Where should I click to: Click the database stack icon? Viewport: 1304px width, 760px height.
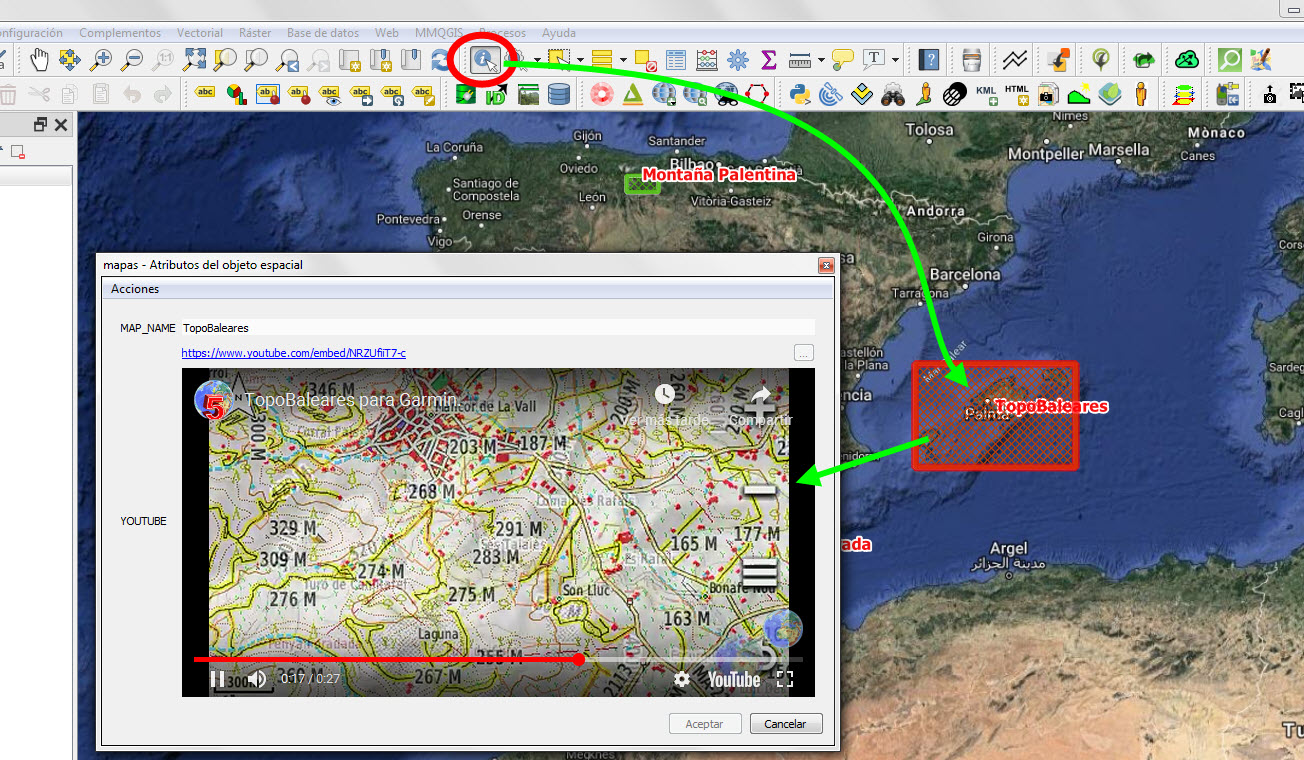[559, 94]
